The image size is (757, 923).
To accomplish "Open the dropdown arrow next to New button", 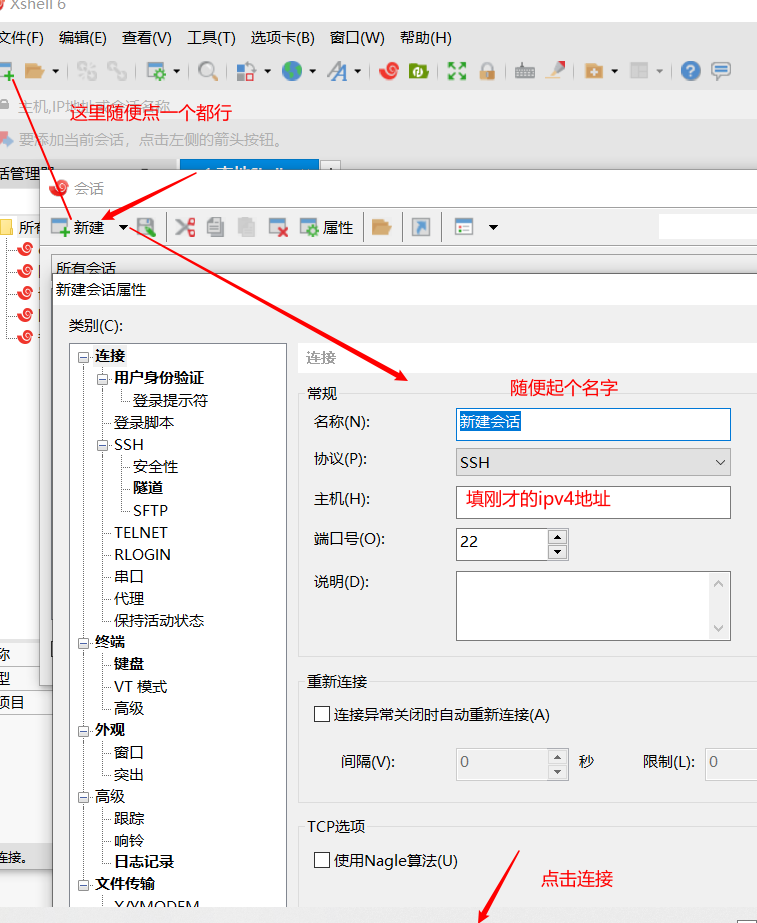I will pyautogui.click(x=123, y=227).
